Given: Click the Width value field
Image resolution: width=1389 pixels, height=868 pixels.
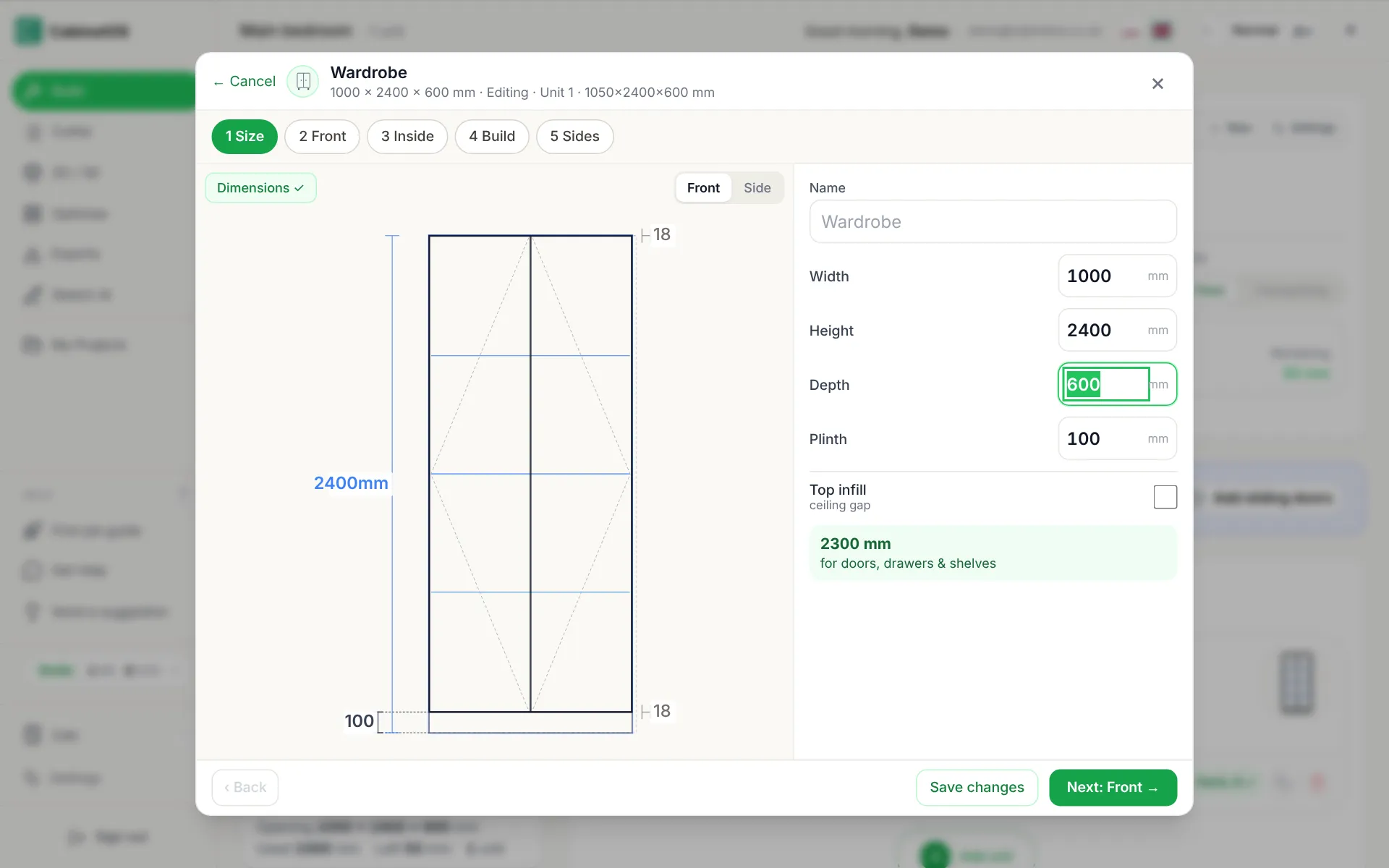Looking at the screenshot, I should (x=1117, y=276).
